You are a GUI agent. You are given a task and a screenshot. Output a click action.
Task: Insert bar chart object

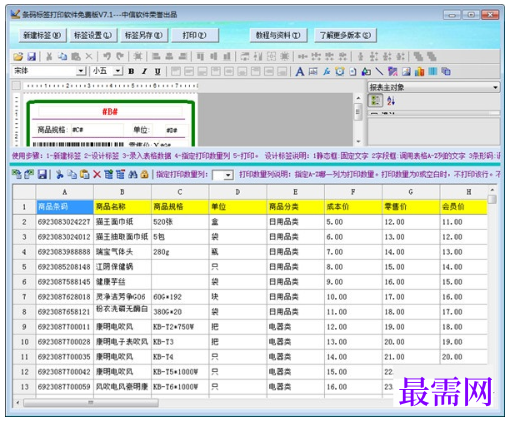(x=419, y=71)
